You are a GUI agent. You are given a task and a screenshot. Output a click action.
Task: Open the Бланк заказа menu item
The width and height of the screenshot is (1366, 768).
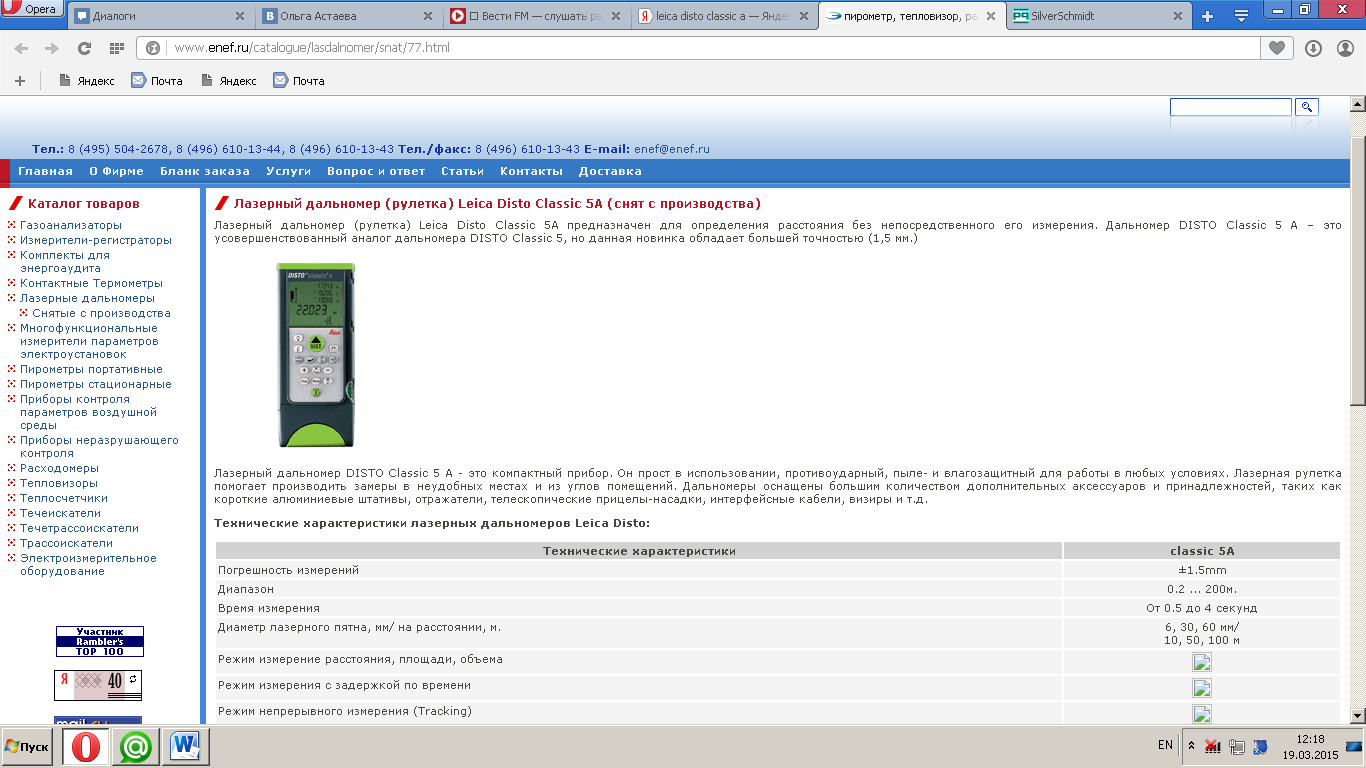pyautogui.click(x=205, y=171)
